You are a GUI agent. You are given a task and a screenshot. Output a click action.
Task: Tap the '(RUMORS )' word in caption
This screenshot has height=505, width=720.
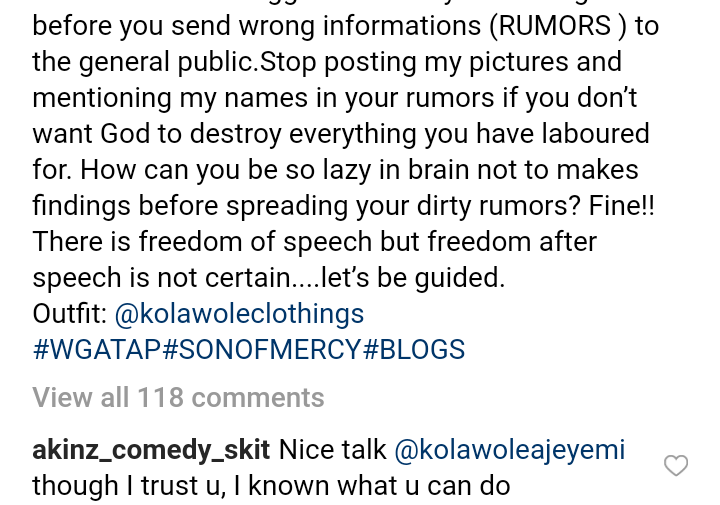pyautogui.click(x=557, y=26)
